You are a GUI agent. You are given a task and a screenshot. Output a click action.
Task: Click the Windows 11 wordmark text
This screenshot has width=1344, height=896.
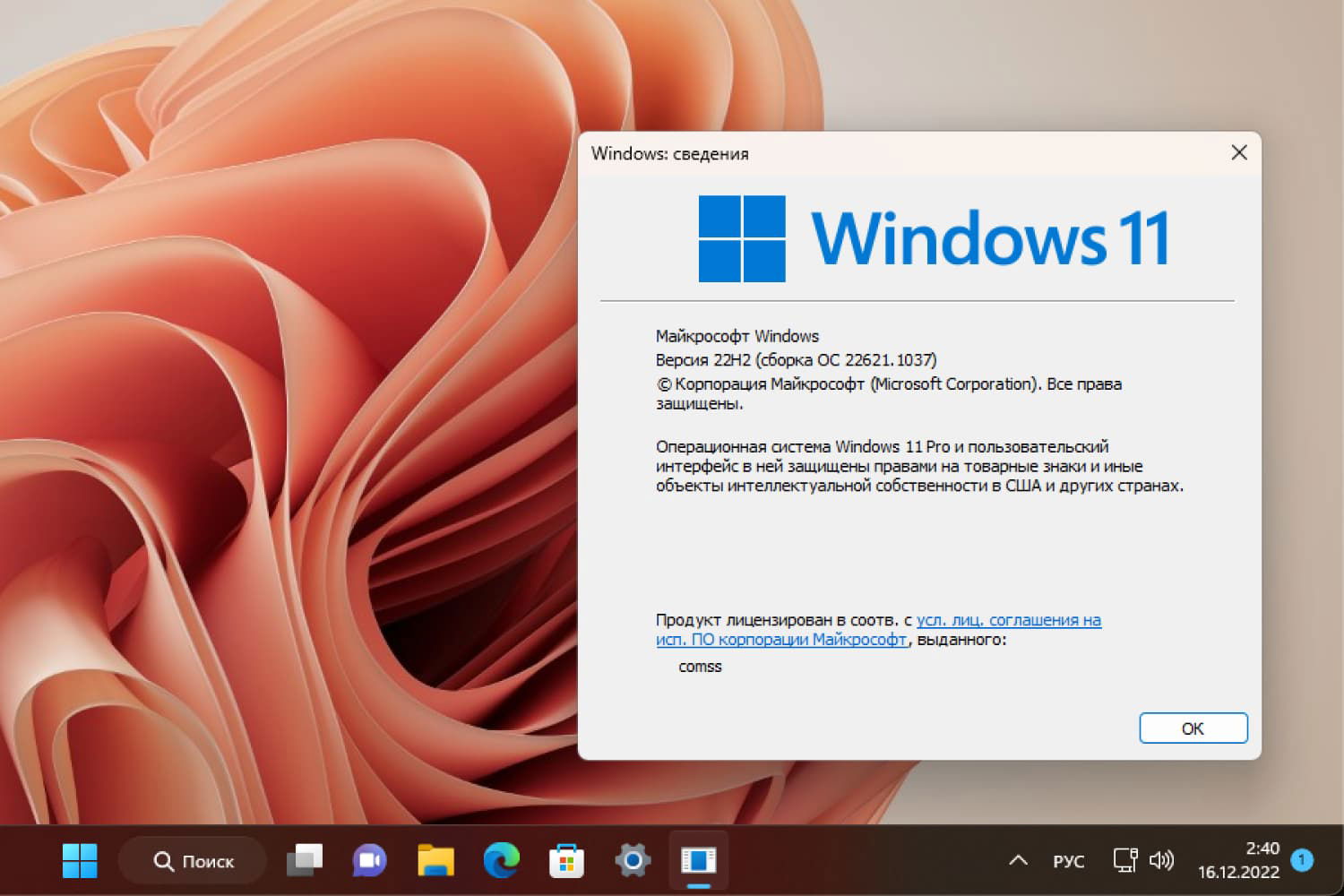click(990, 238)
